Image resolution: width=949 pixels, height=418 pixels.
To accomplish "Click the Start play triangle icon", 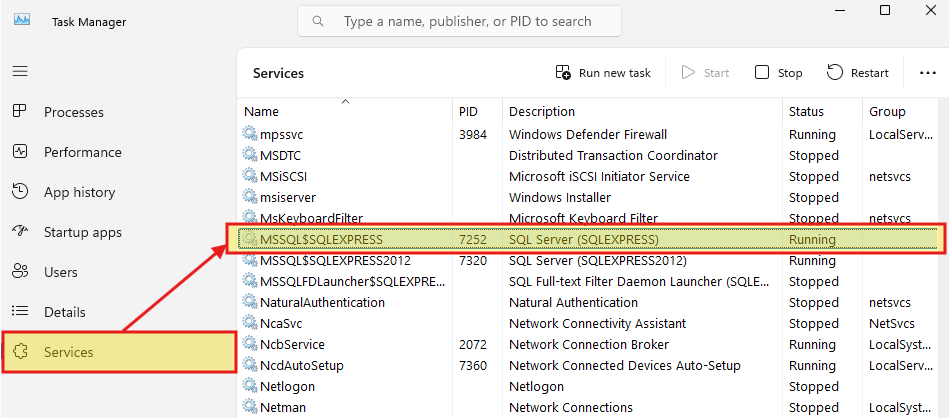I will tap(688, 73).
